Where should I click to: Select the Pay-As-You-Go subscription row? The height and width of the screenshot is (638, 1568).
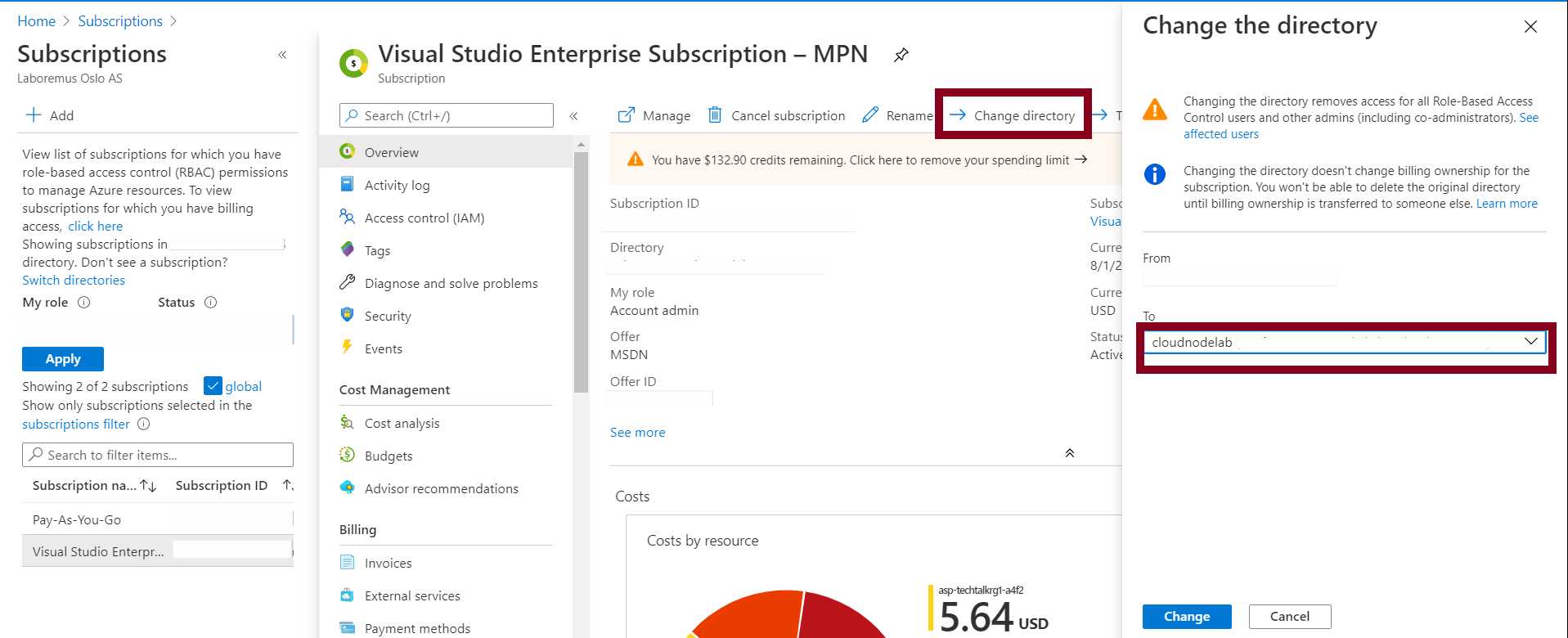click(x=158, y=519)
